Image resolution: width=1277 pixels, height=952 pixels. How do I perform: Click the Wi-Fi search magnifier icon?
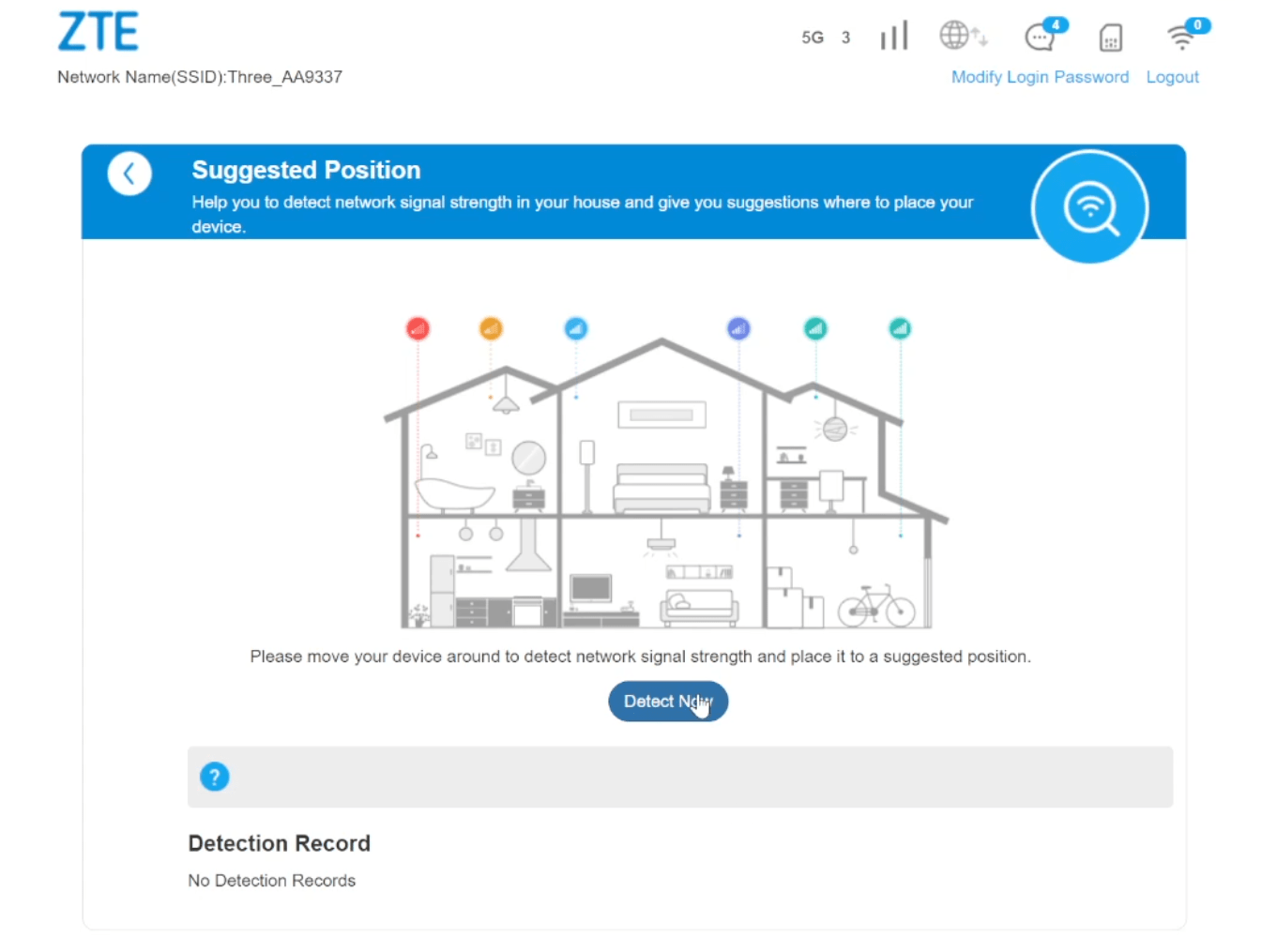[1089, 207]
